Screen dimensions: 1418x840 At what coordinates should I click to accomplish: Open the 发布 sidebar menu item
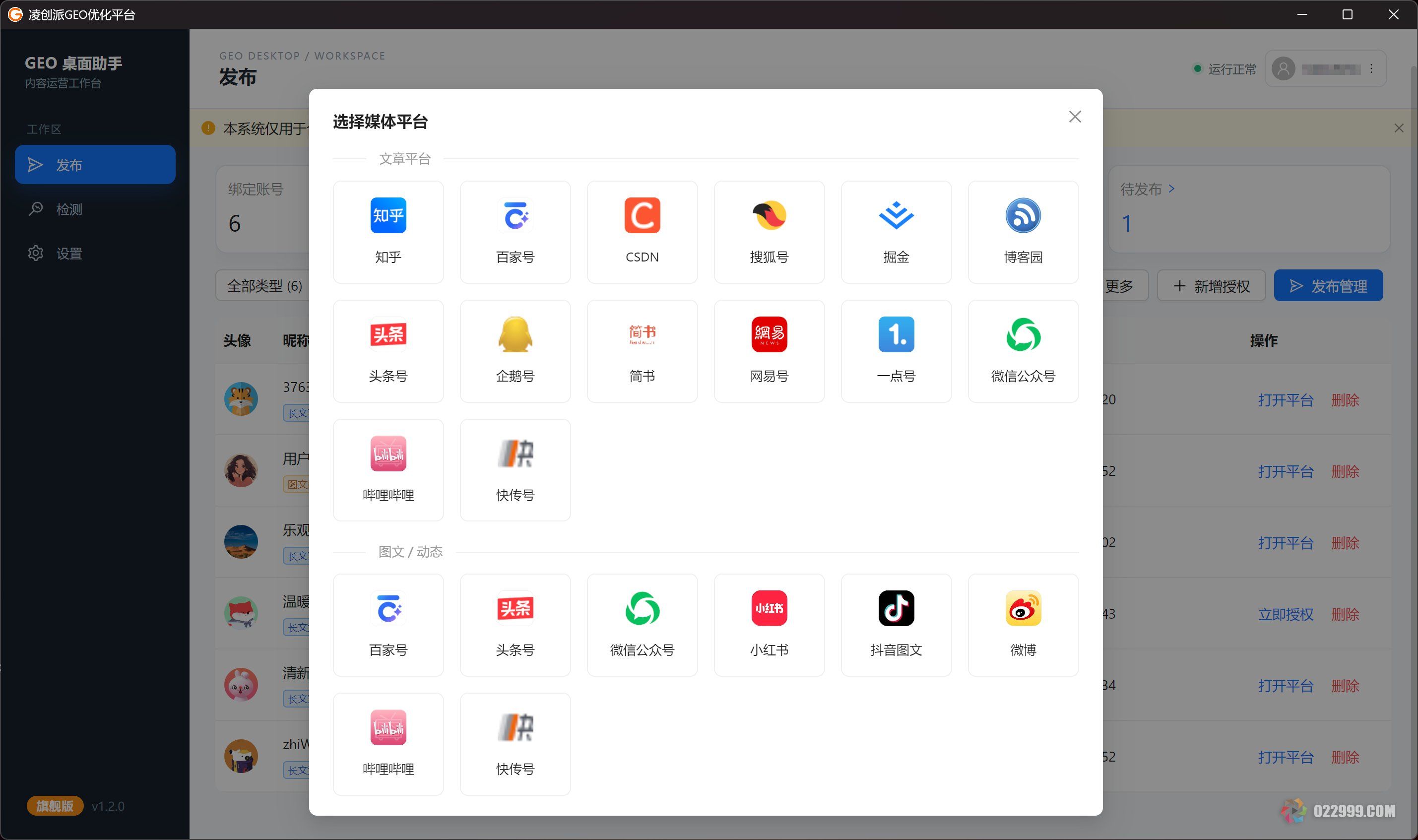pyautogui.click(x=95, y=165)
